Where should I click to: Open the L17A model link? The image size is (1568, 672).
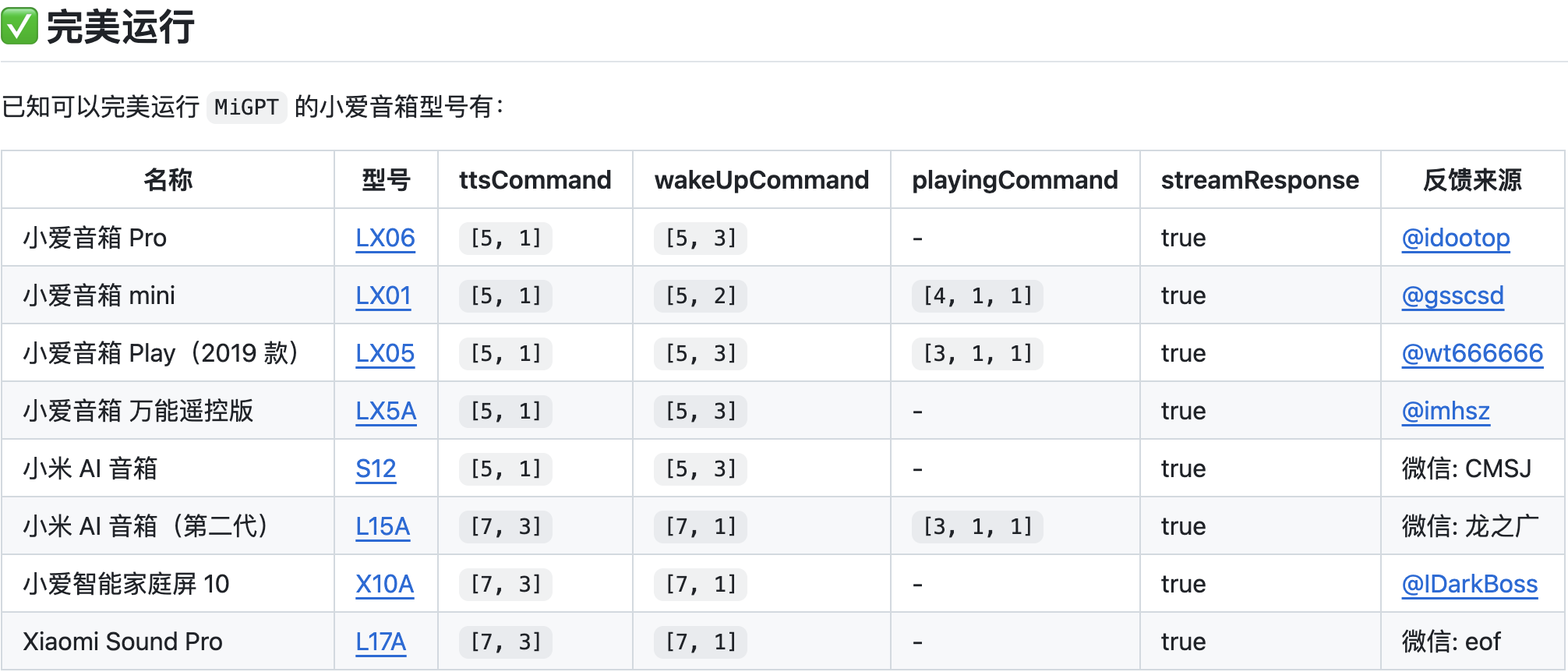(380, 642)
